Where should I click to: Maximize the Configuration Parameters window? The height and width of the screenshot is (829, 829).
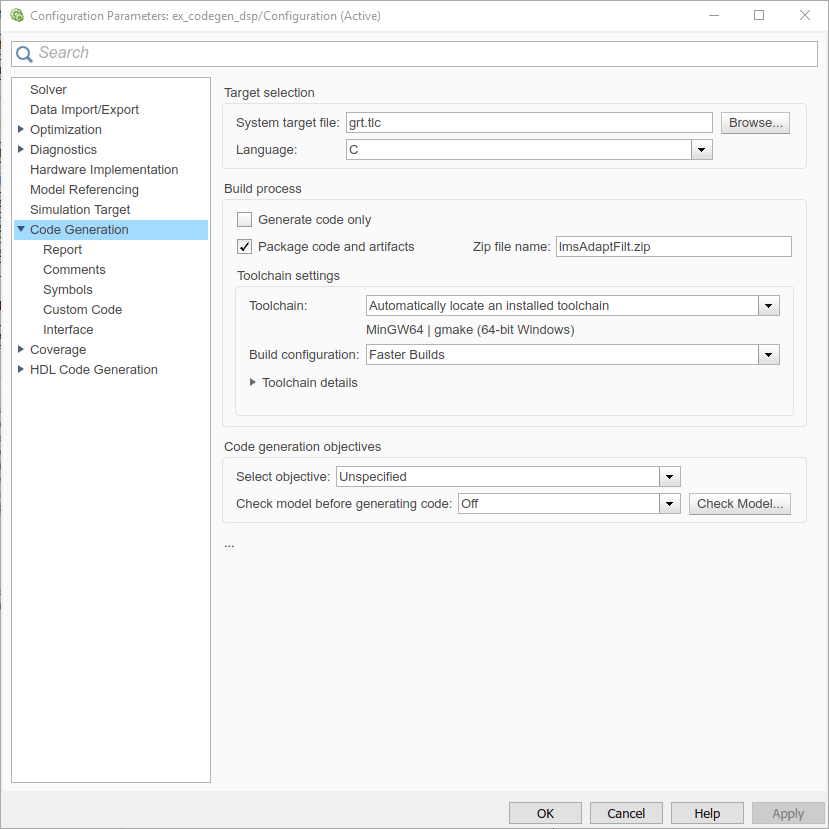pyautogui.click(x=759, y=15)
